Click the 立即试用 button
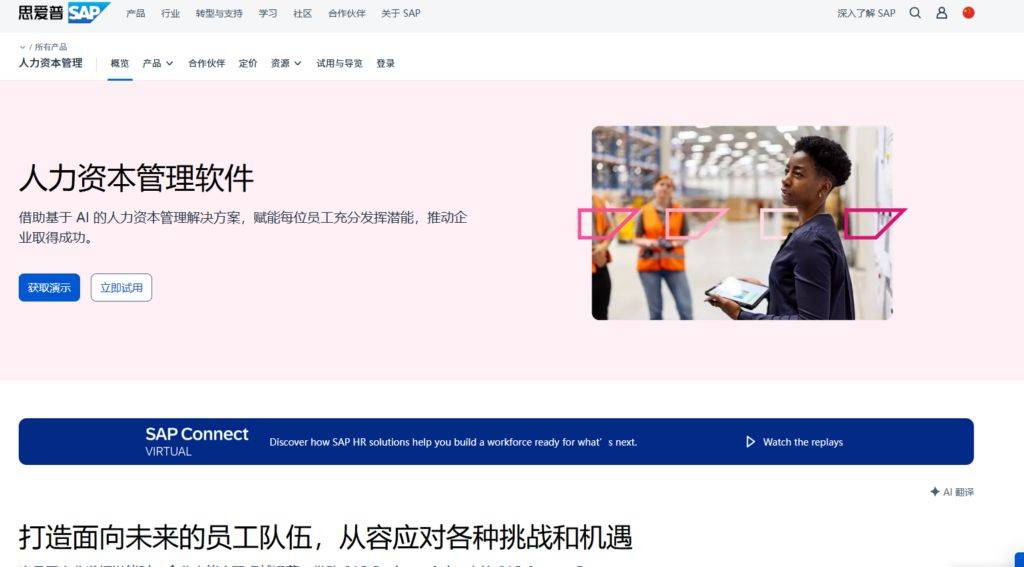This screenshot has height=567, width=1024. (x=121, y=287)
